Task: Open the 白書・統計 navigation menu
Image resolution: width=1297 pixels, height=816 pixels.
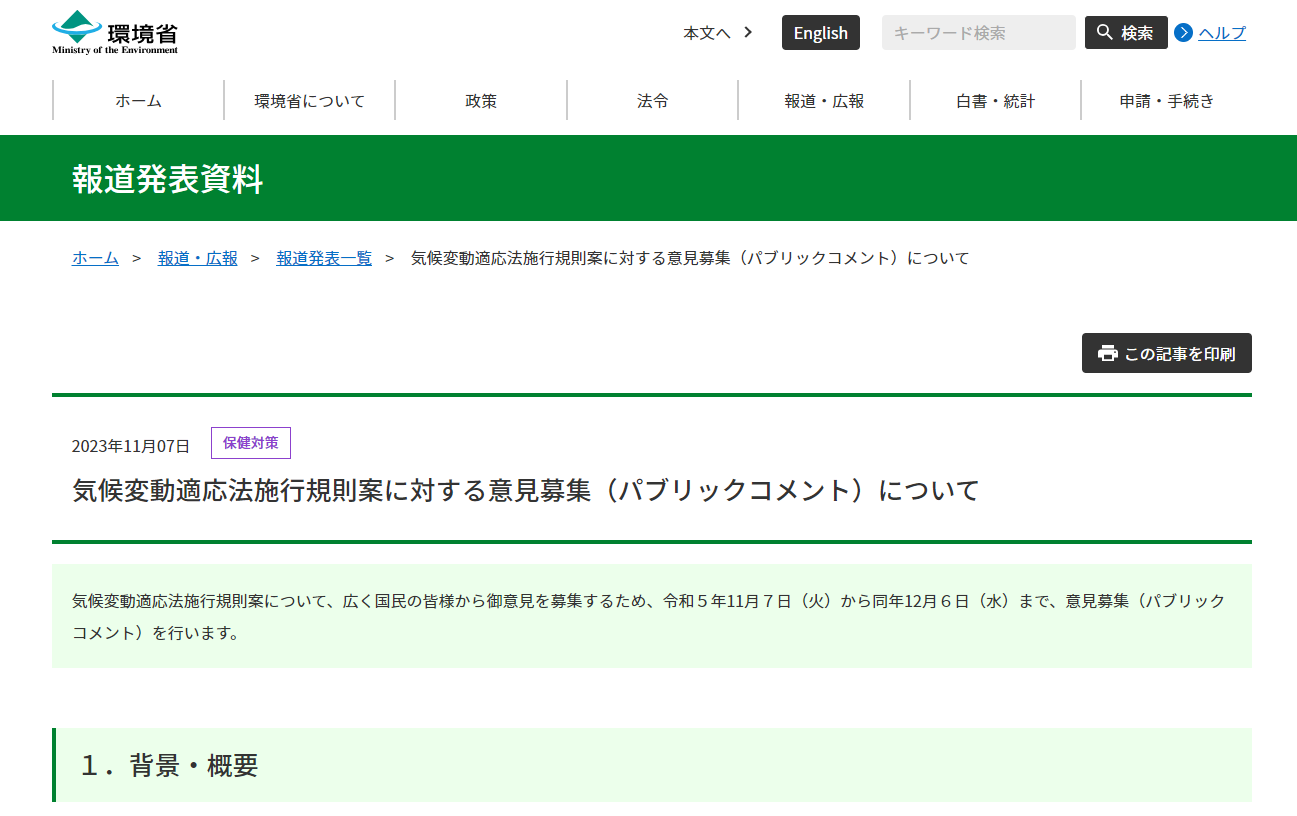Action: [x=994, y=100]
